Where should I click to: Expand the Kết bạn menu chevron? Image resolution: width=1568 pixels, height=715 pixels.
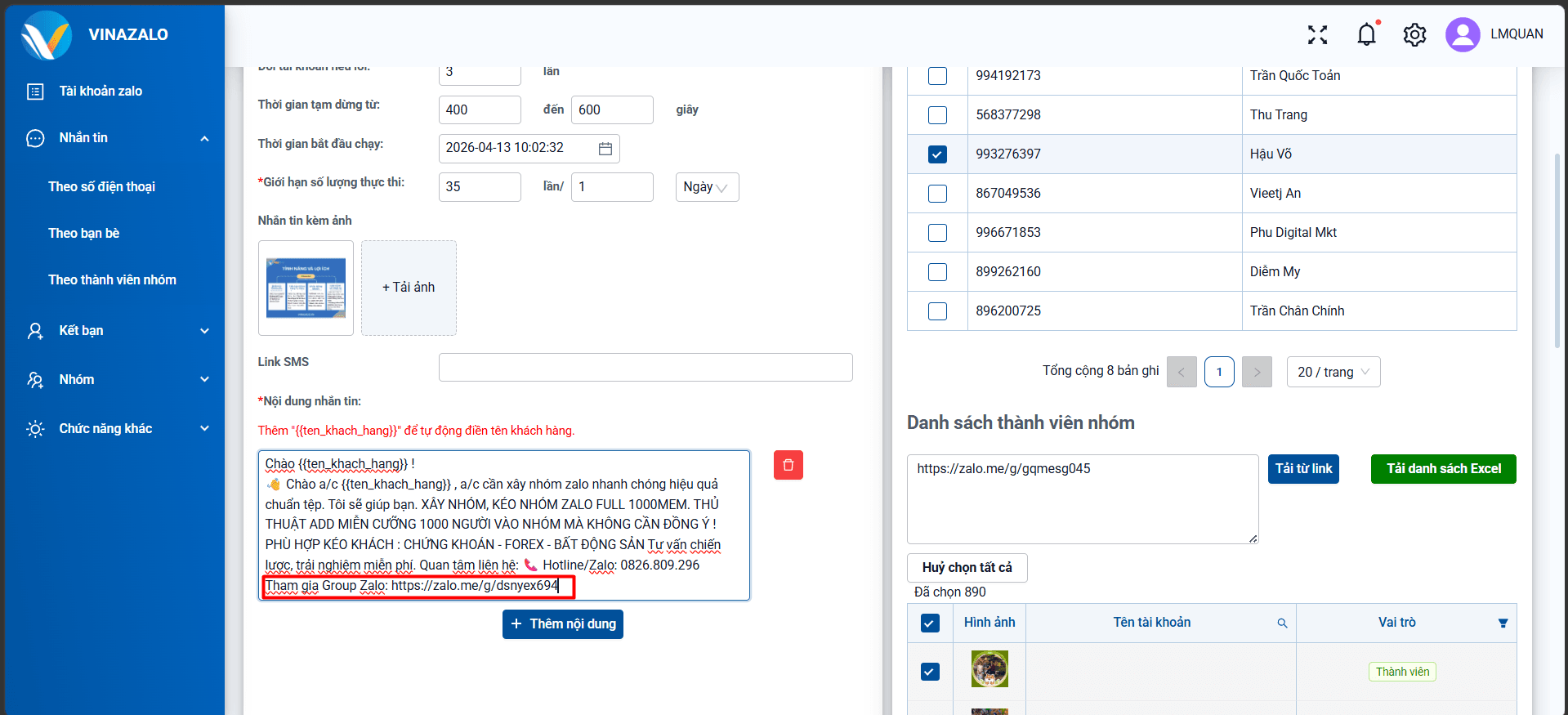(205, 331)
